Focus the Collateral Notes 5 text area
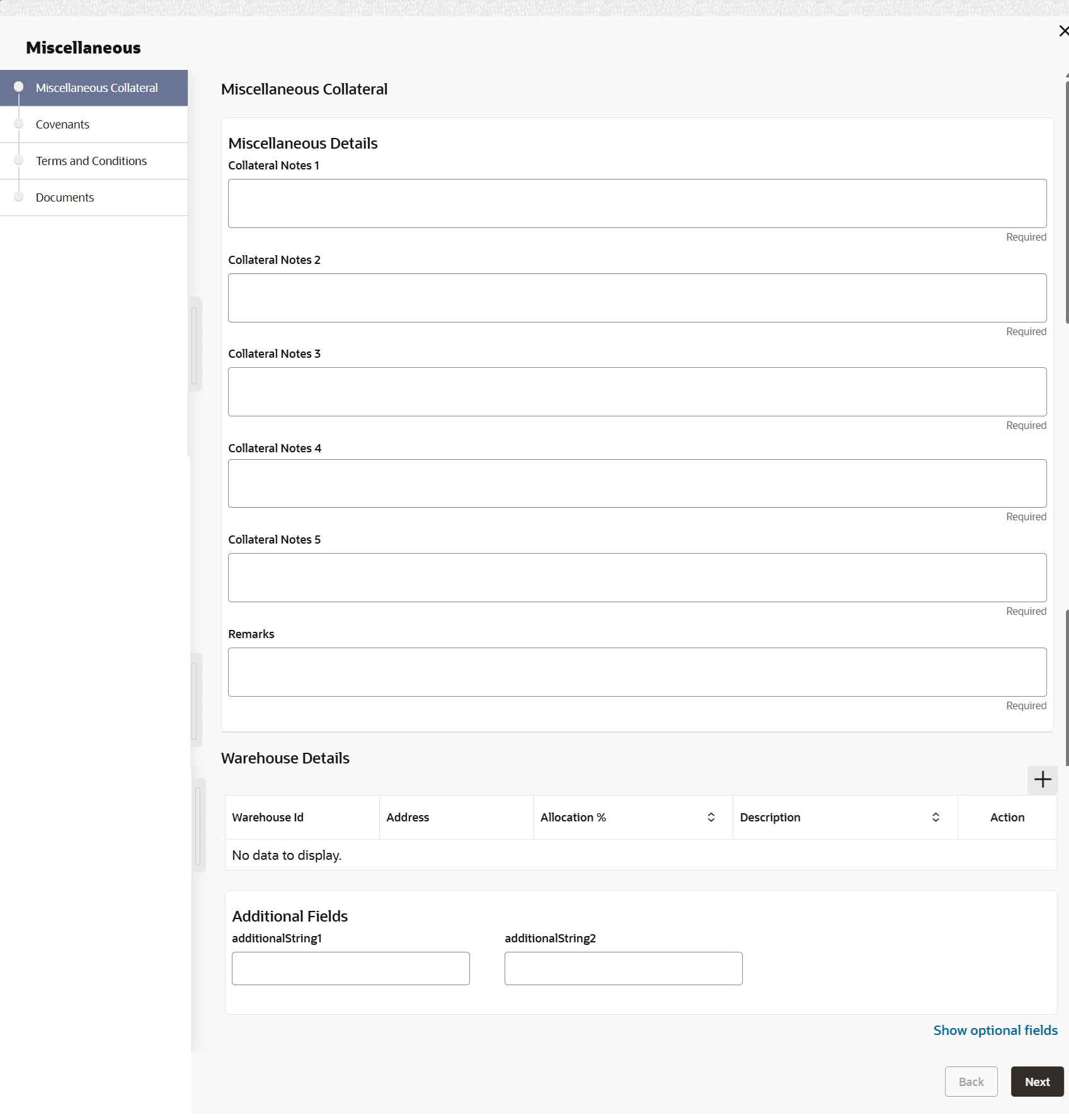Image resolution: width=1069 pixels, height=1120 pixels. point(637,578)
